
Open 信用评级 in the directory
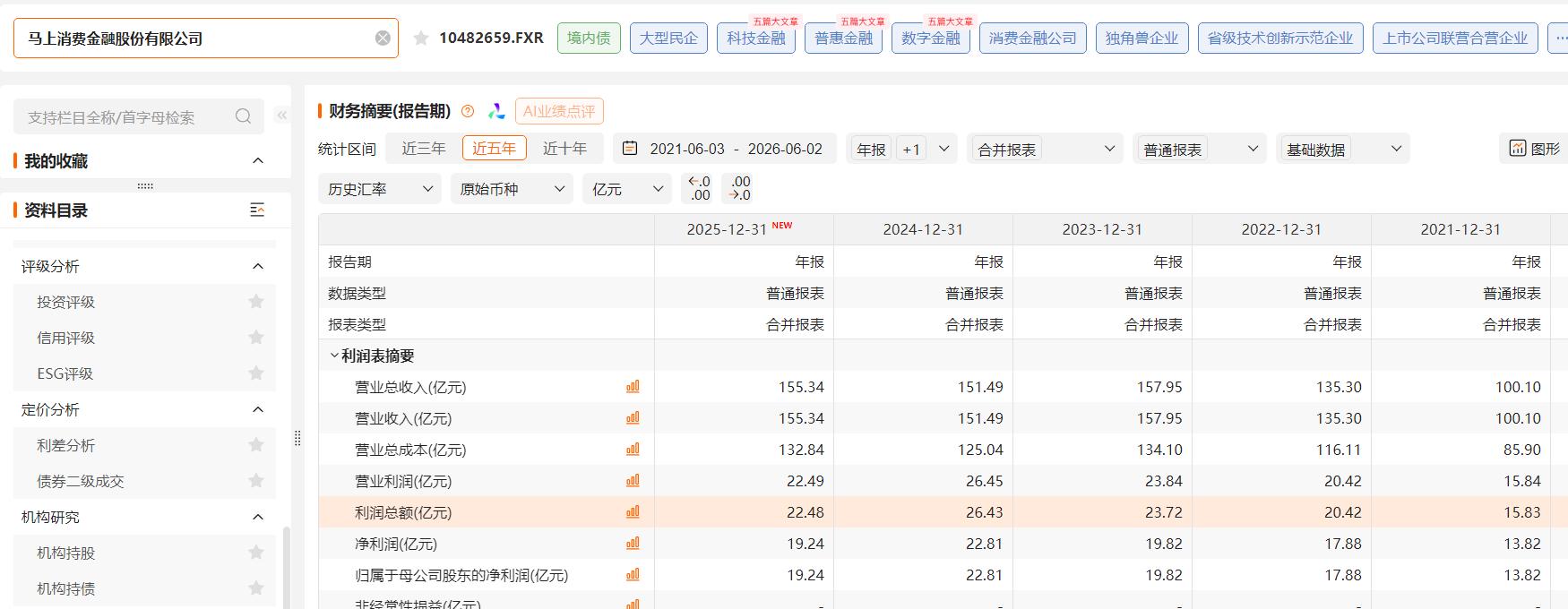pyautogui.click(x=65, y=338)
